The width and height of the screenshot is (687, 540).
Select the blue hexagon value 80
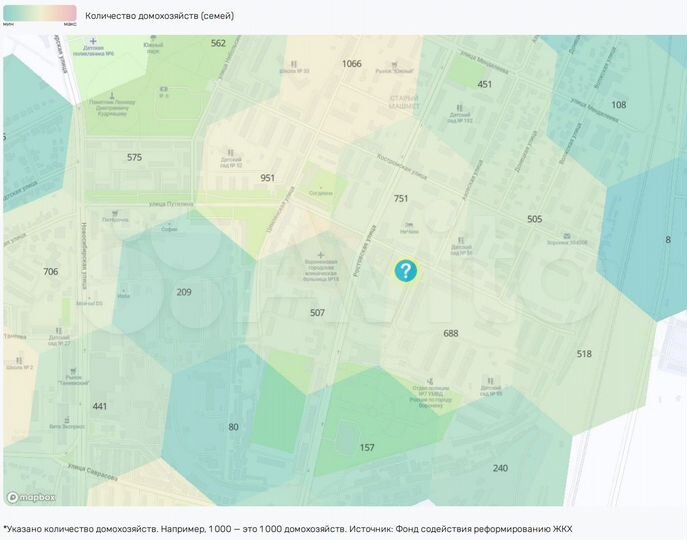click(233, 427)
